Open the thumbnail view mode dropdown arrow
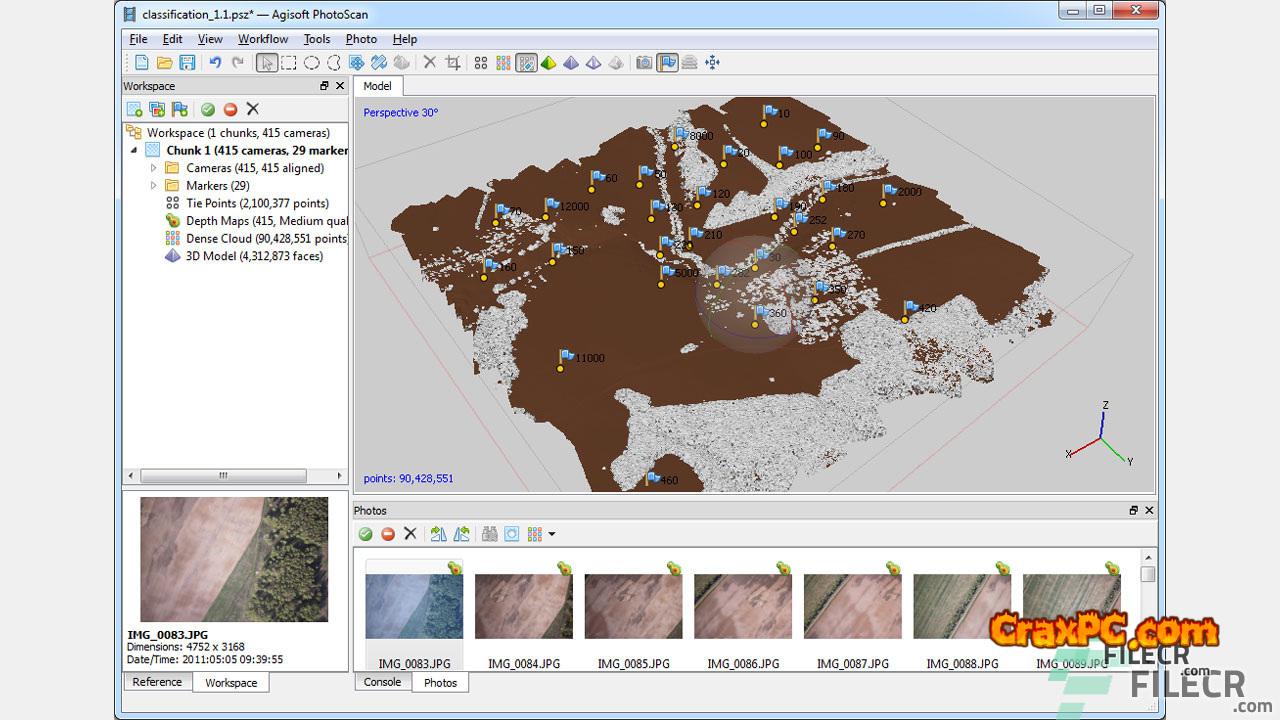Viewport: 1280px width, 720px height. [551, 534]
